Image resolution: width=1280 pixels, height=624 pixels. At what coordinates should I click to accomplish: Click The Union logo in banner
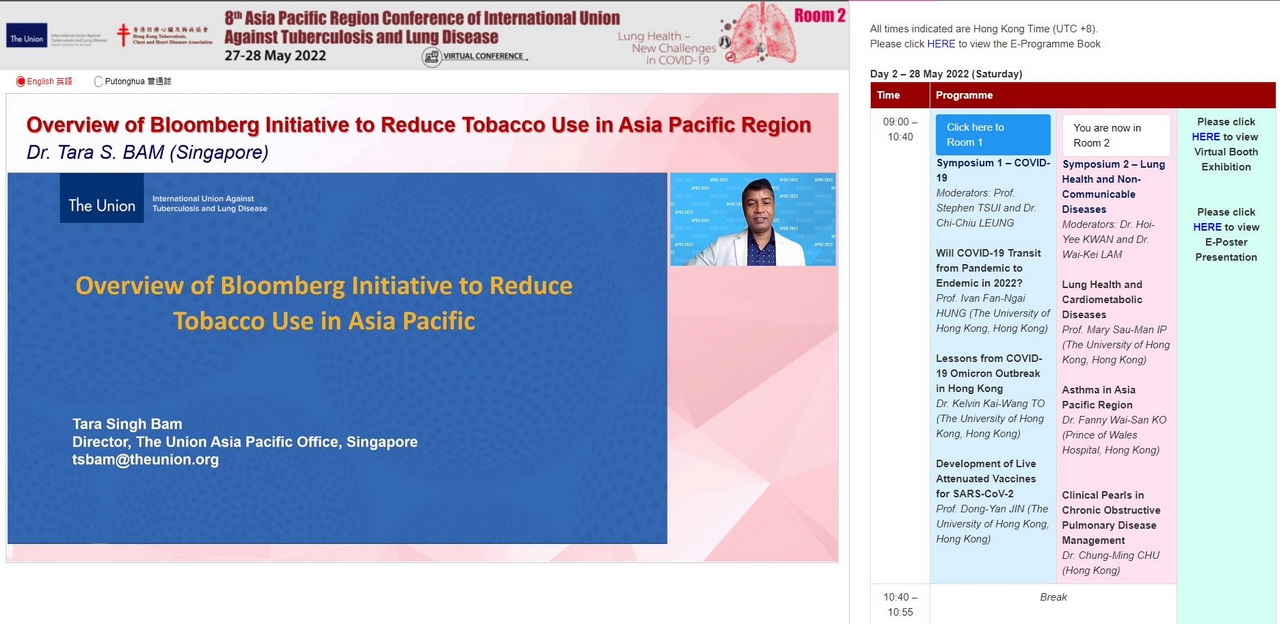pyautogui.click(x=27, y=38)
